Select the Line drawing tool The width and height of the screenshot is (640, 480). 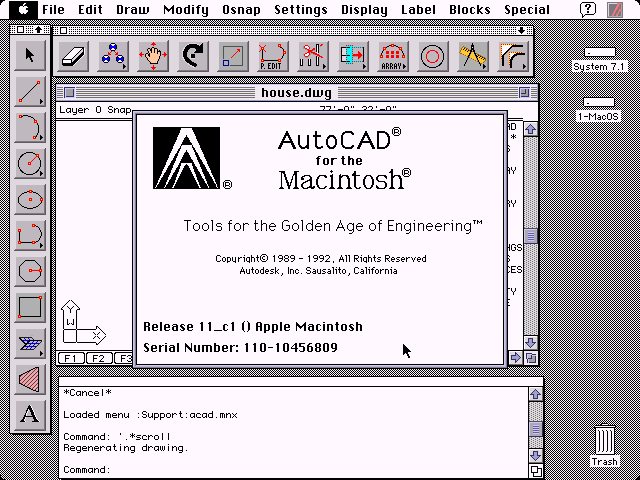[x=30, y=91]
